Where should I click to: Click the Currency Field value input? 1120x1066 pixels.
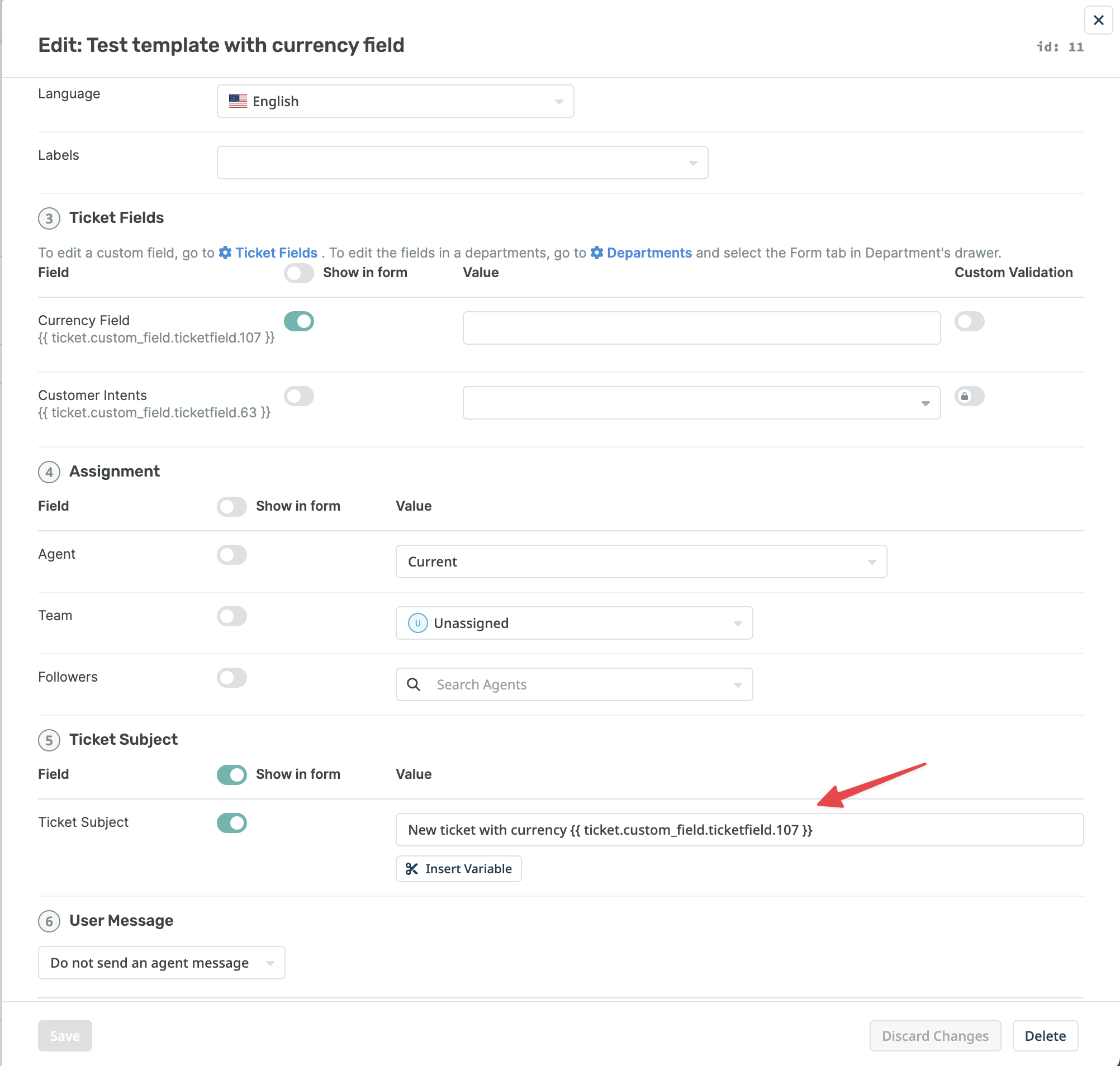tap(701, 328)
